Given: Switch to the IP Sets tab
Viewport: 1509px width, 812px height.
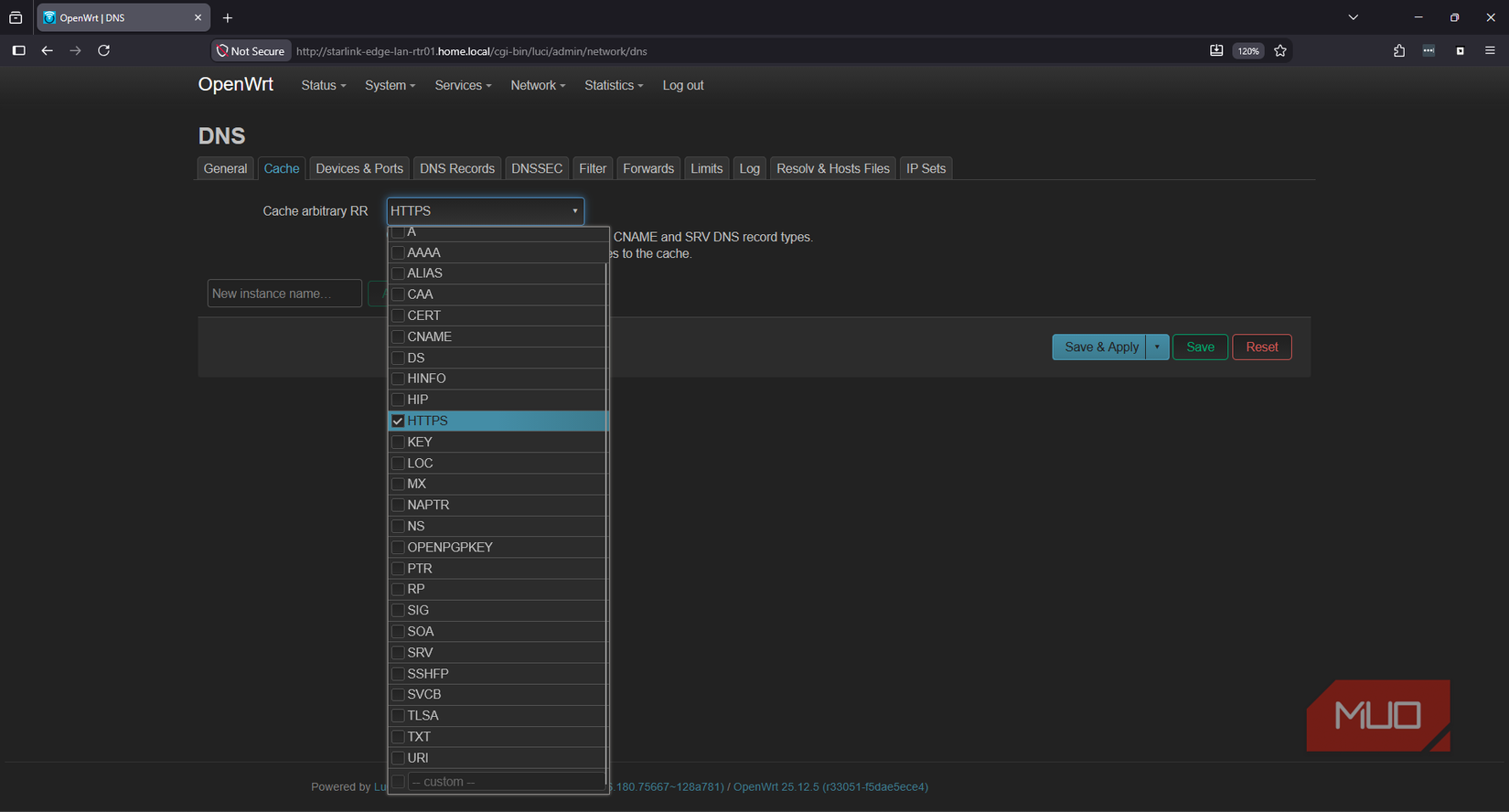Looking at the screenshot, I should 926,168.
